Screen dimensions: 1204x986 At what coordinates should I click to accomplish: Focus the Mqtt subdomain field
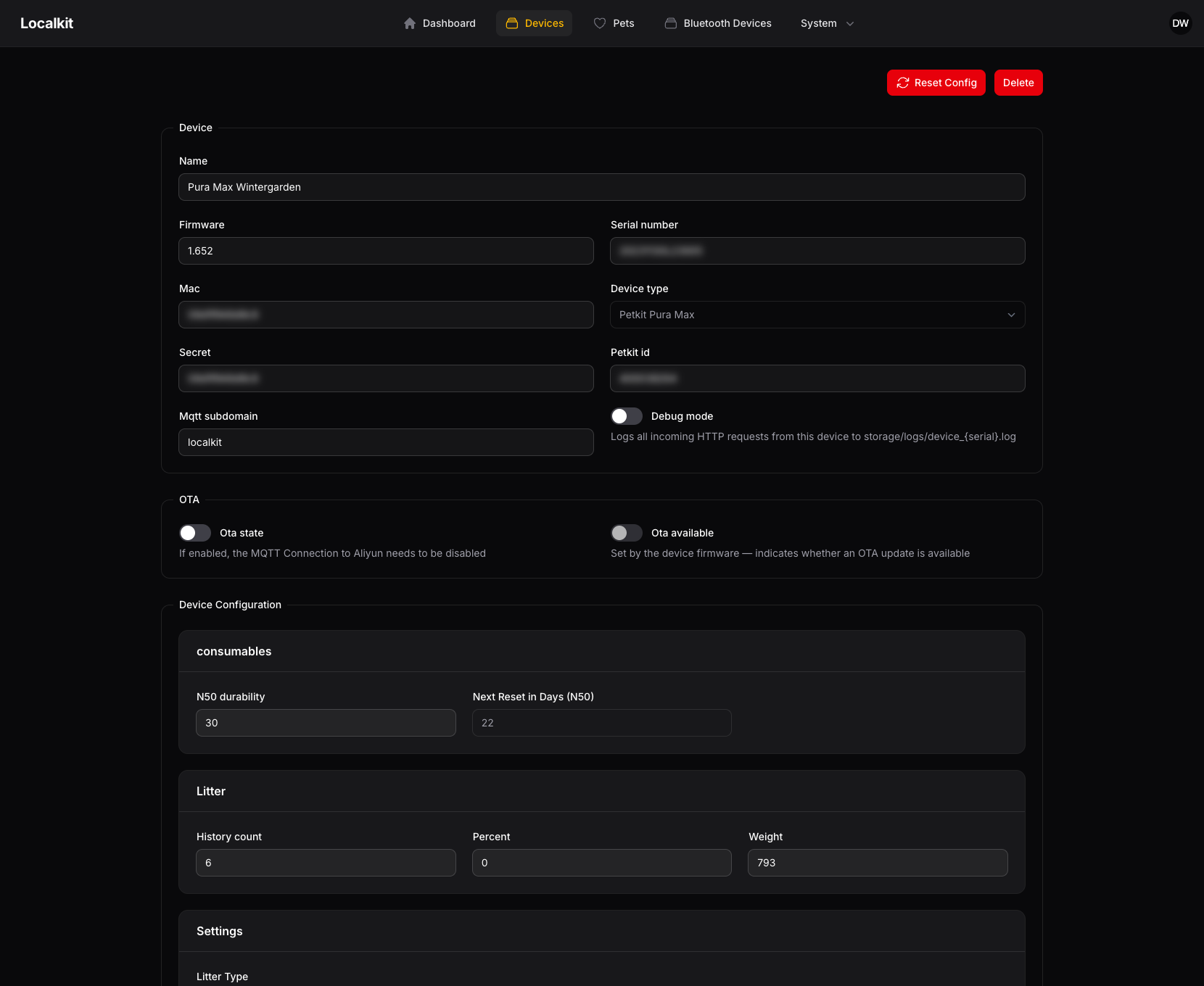coord(386,442)
